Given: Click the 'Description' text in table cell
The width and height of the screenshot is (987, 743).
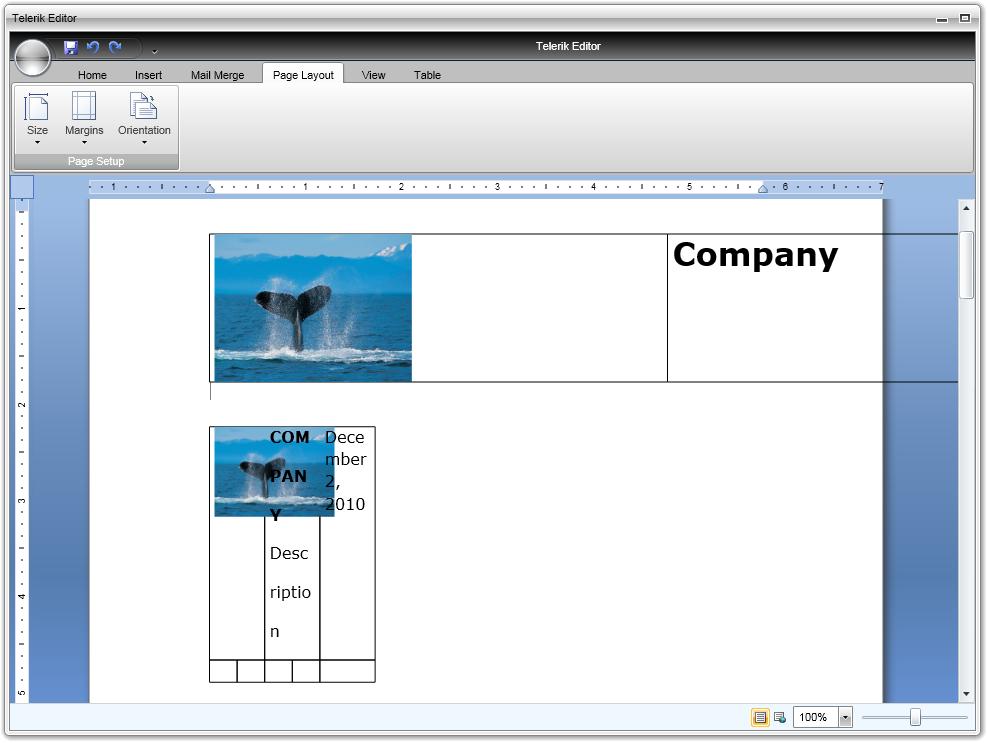Looking at the screenshot, I should [290, 592].
